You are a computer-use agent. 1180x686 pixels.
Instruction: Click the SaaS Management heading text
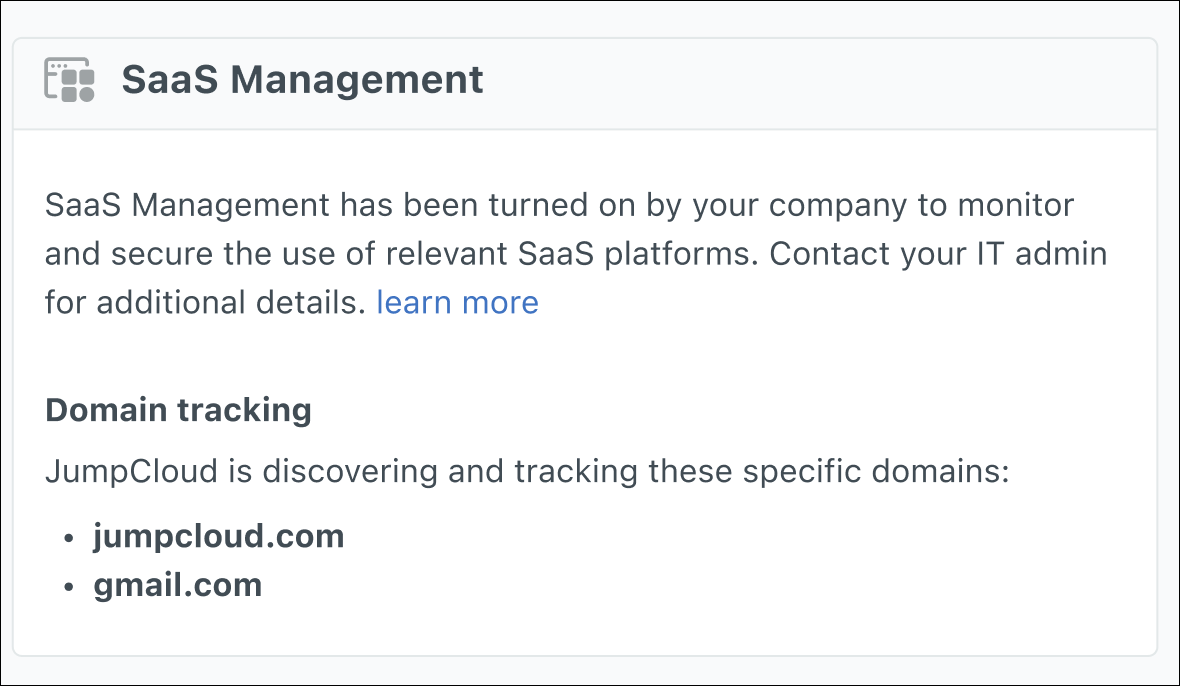302,80
